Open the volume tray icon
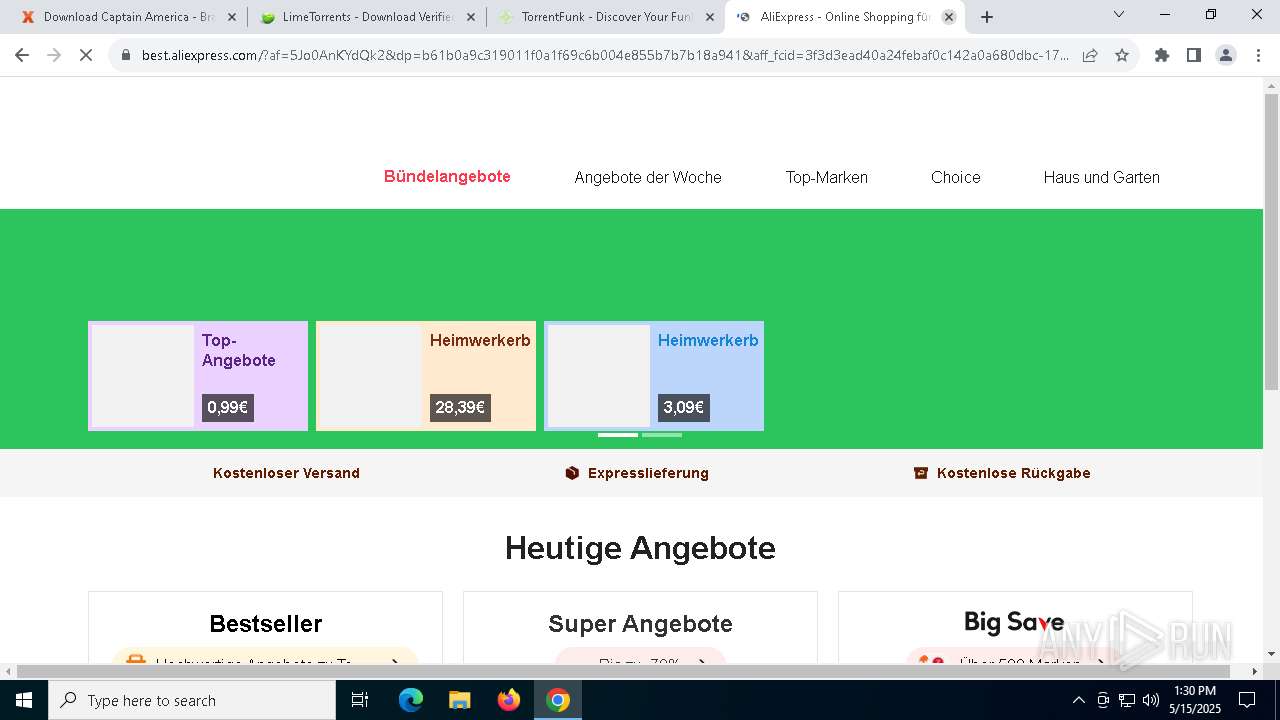The width and height of the screenshot is (1280, 720). 1151,700
